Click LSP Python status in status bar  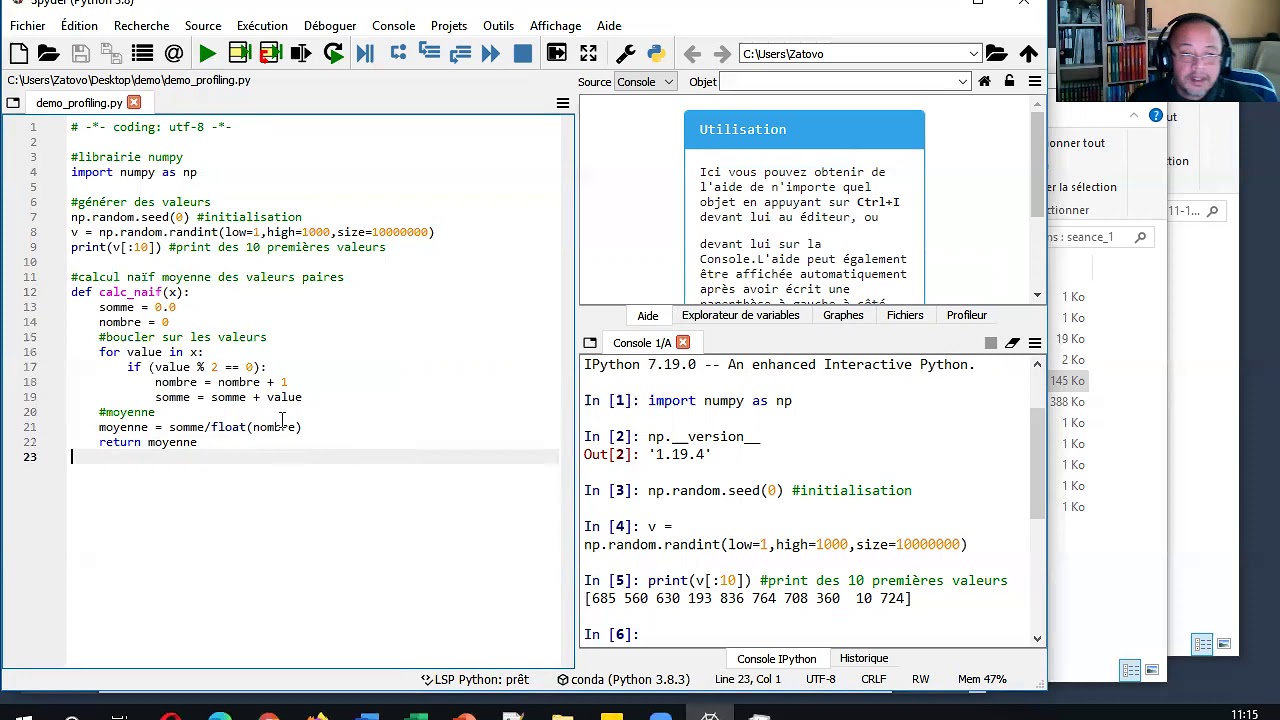(x=475, y=680)
